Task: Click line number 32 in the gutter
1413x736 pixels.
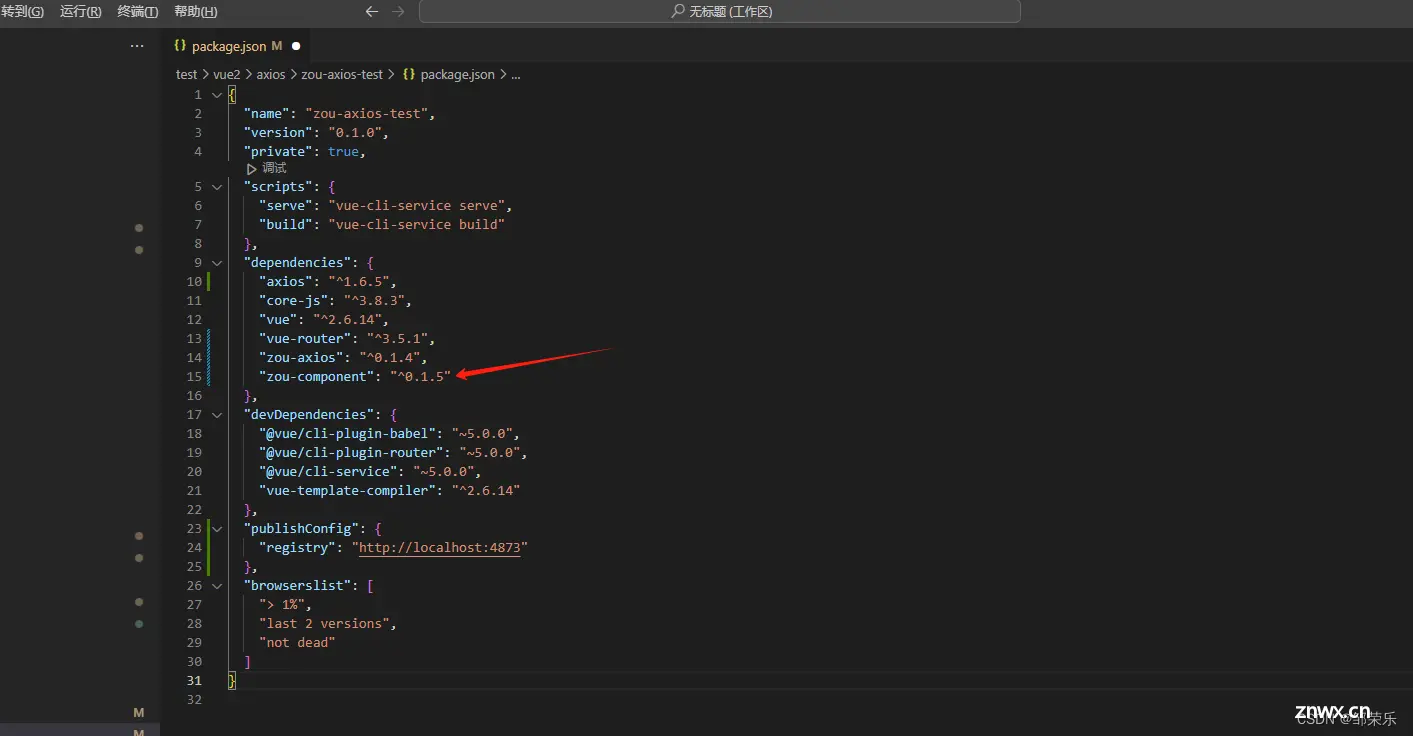Action: [193, 700]
